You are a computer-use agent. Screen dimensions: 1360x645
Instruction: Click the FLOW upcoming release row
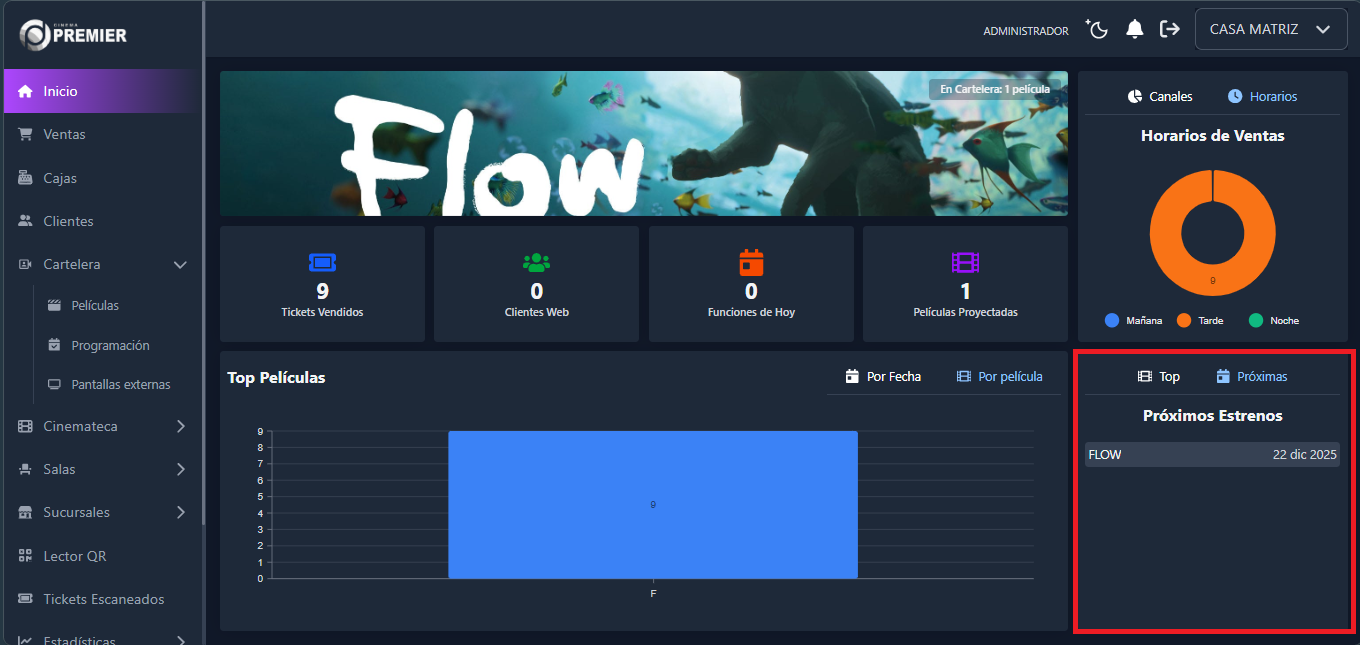pos(1212,455)
